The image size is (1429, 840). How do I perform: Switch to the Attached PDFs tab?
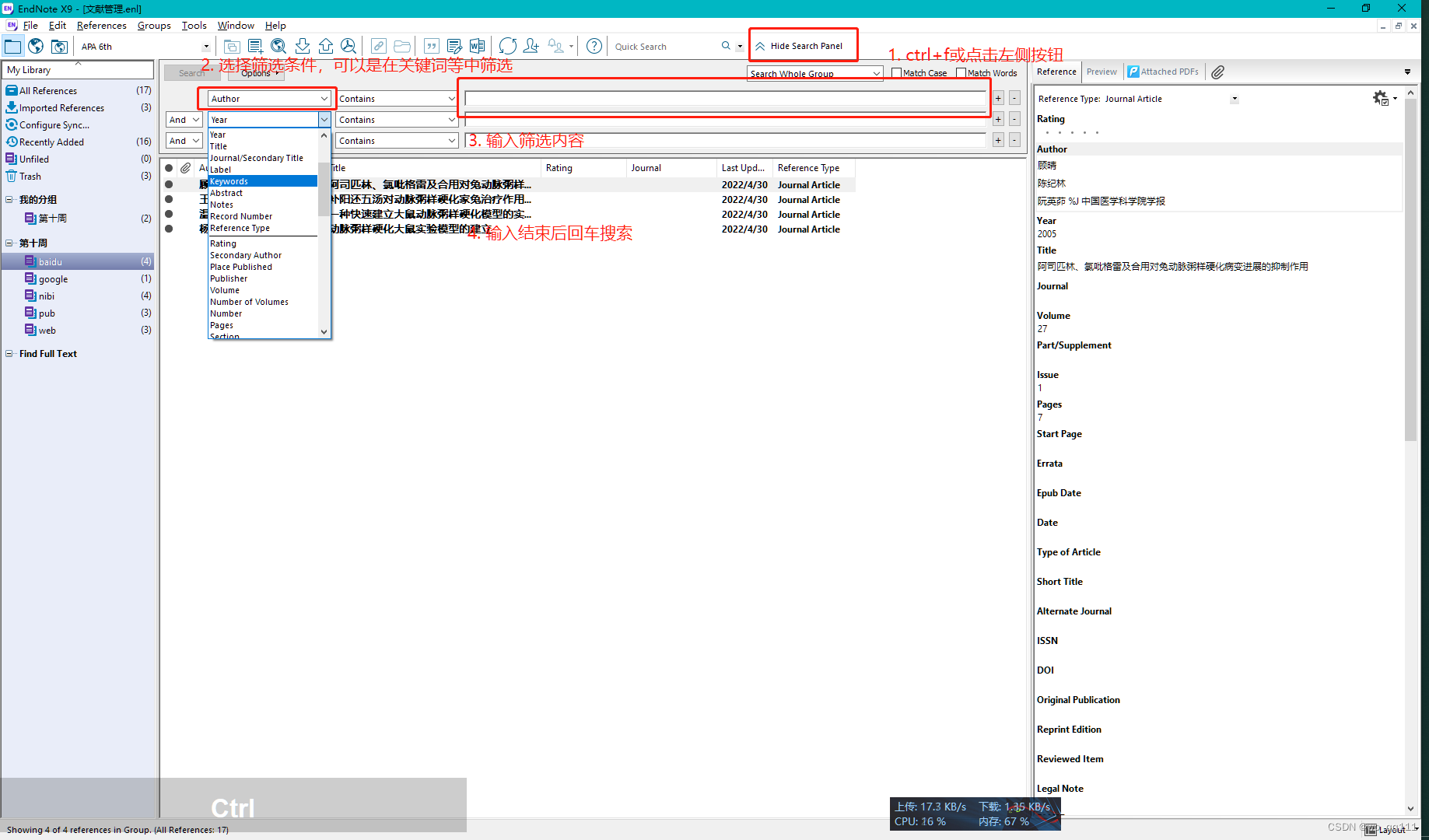coord(1163,72)
